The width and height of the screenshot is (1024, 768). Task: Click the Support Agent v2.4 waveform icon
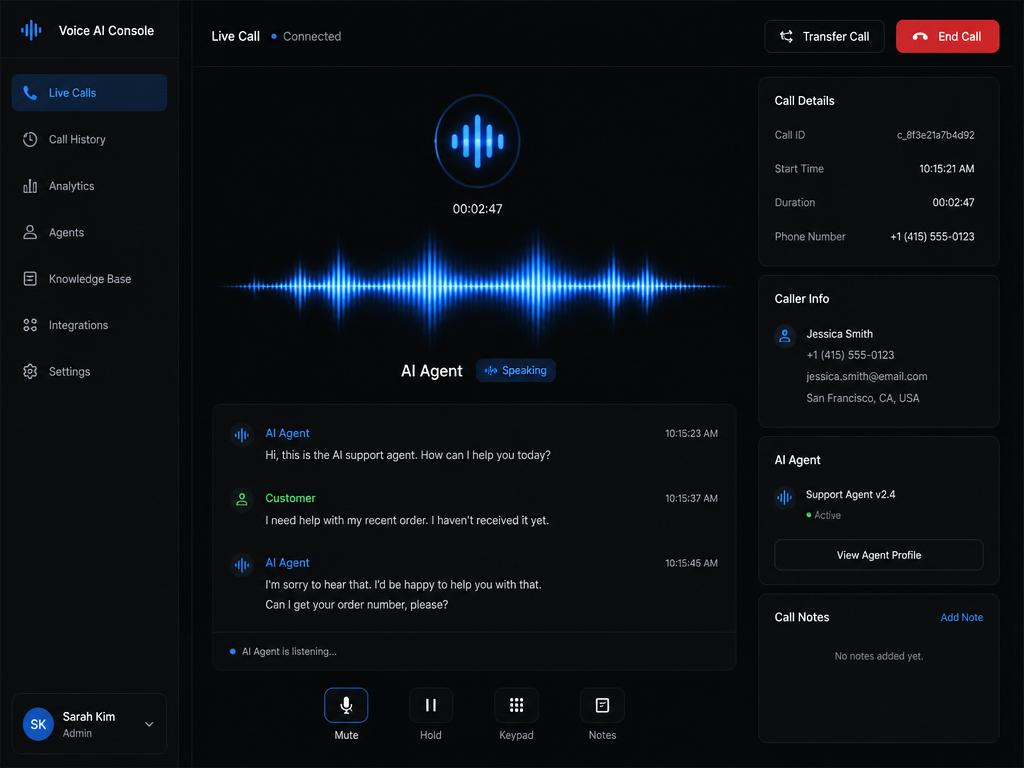[784, 498]
